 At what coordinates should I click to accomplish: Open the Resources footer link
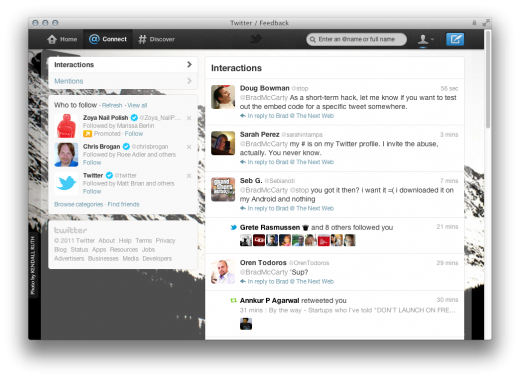point(124,250)
